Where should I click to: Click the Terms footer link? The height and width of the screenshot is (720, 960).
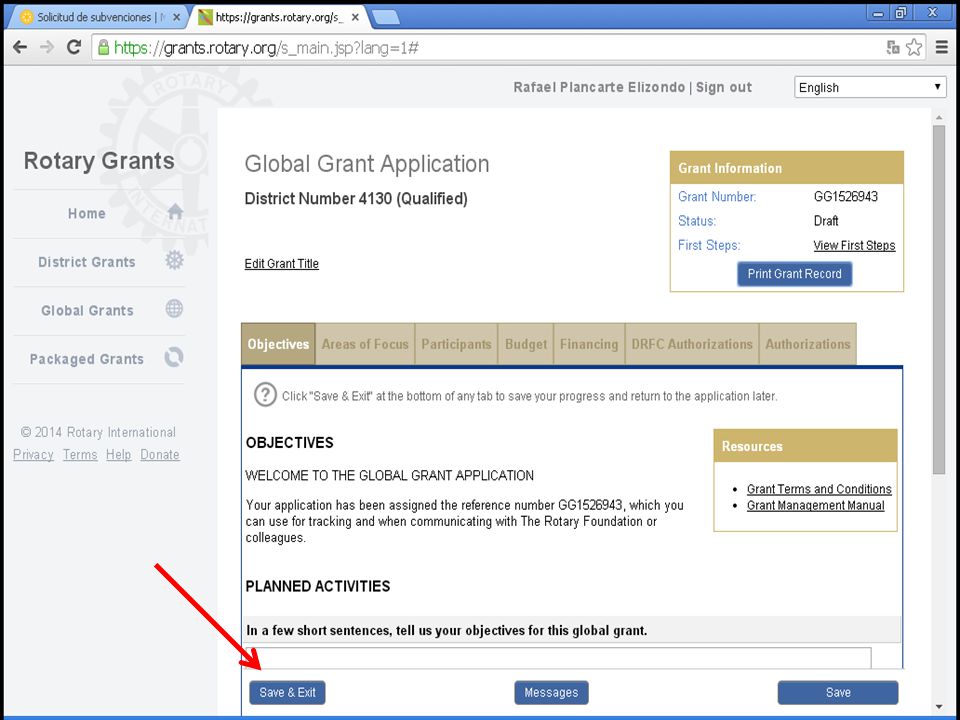[x=80, y=455]
